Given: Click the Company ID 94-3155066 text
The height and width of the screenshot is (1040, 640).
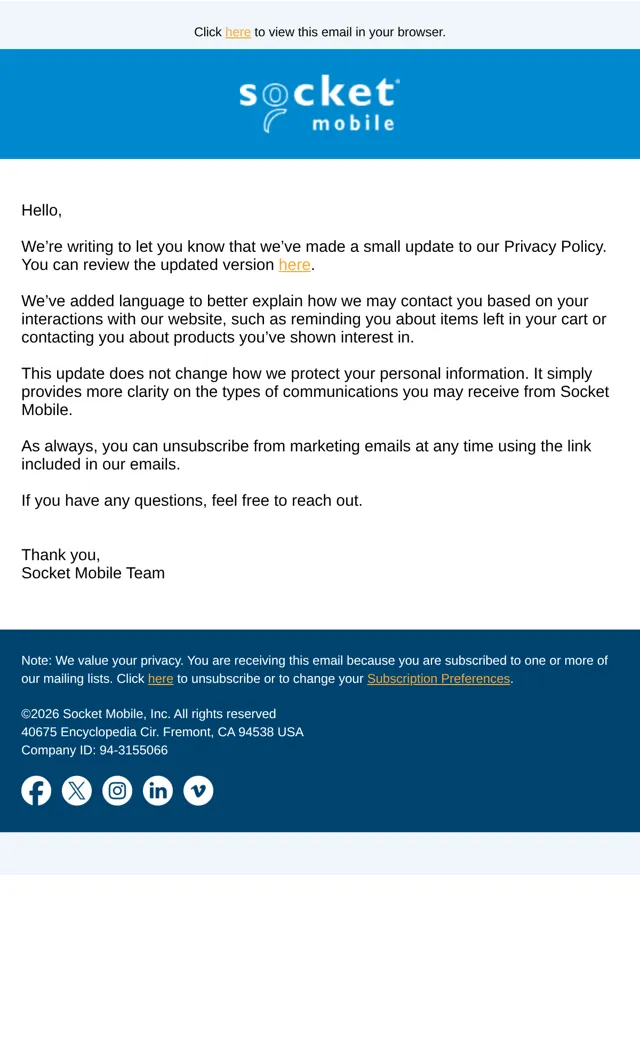Looking at the screenshot, I should point(94,750).
